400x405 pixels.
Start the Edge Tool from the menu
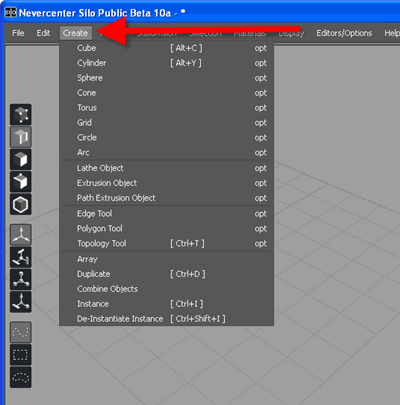166,214
